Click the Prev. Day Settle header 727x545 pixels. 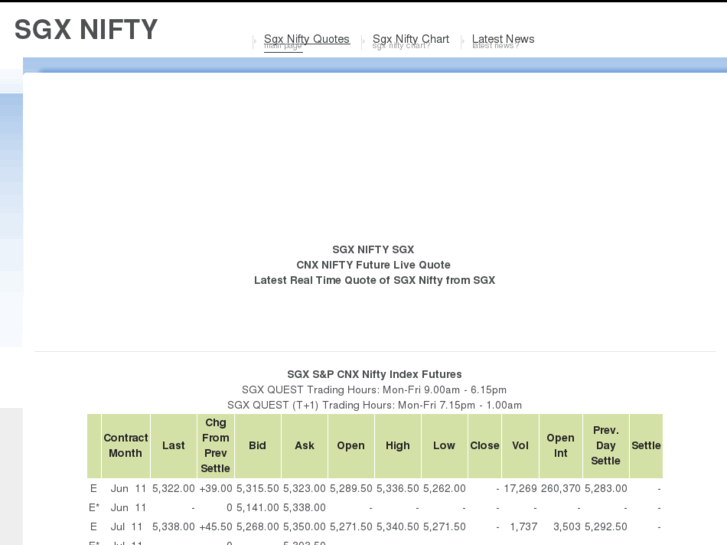pos(606,445)
